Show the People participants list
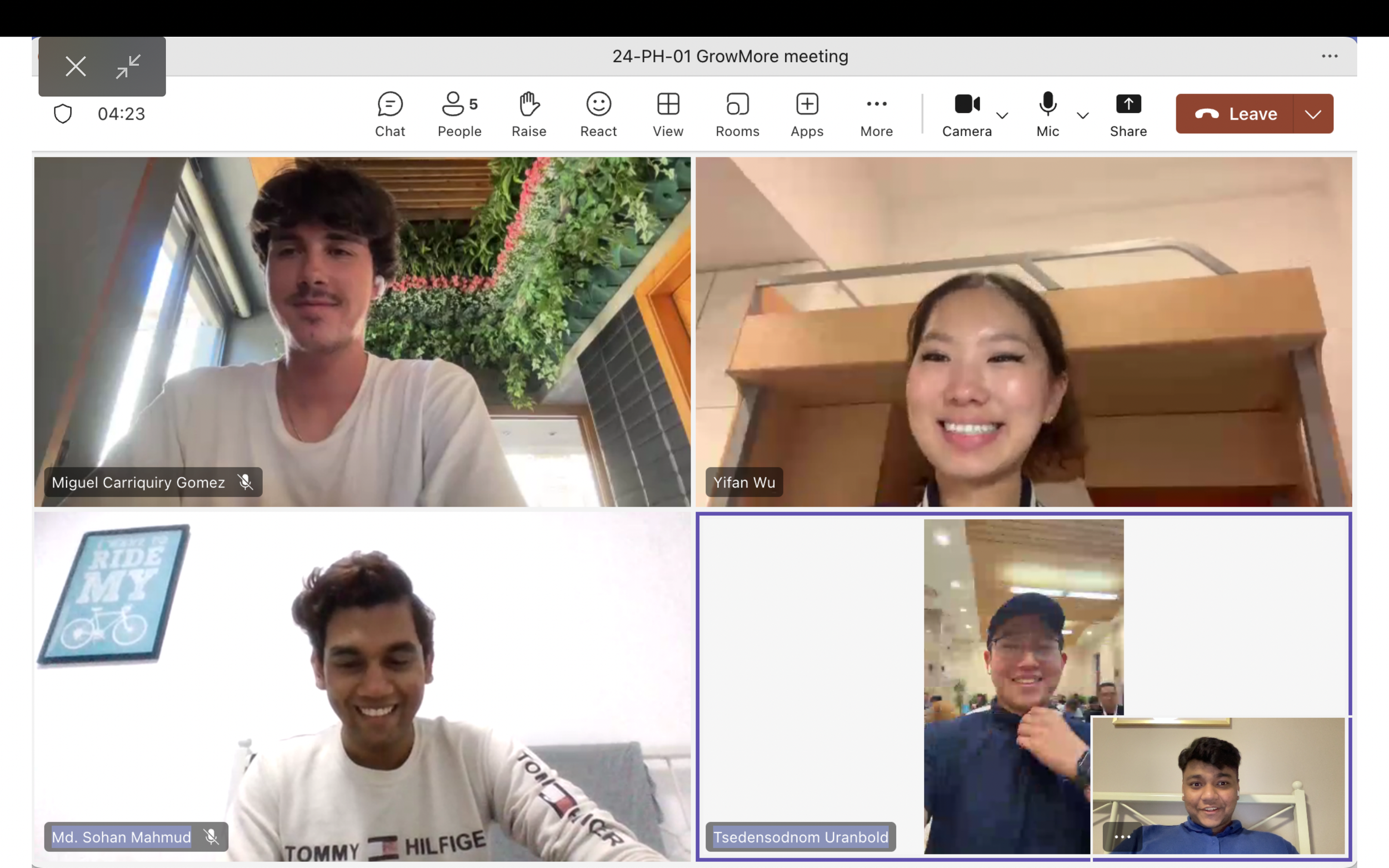Screen dimensions: 1389x868 point(459,114)
